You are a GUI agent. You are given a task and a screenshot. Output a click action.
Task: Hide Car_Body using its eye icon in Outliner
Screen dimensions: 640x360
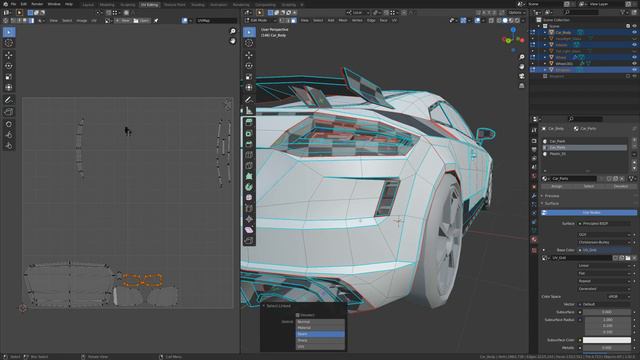(634, 32)
